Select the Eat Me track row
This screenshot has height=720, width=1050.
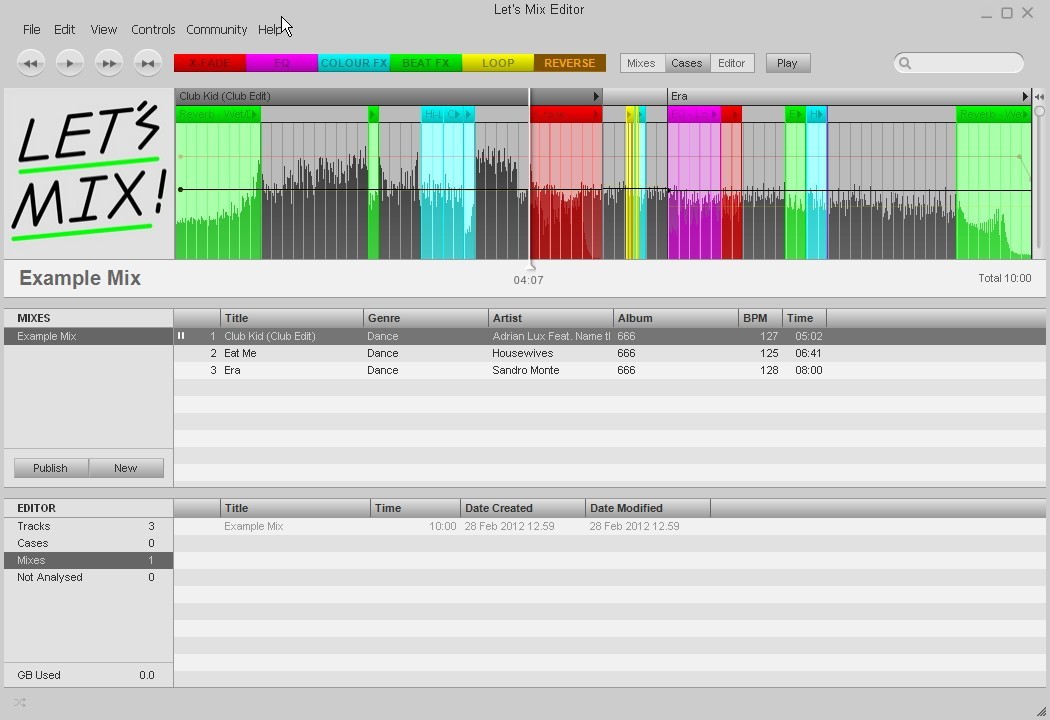pos(400,353)
